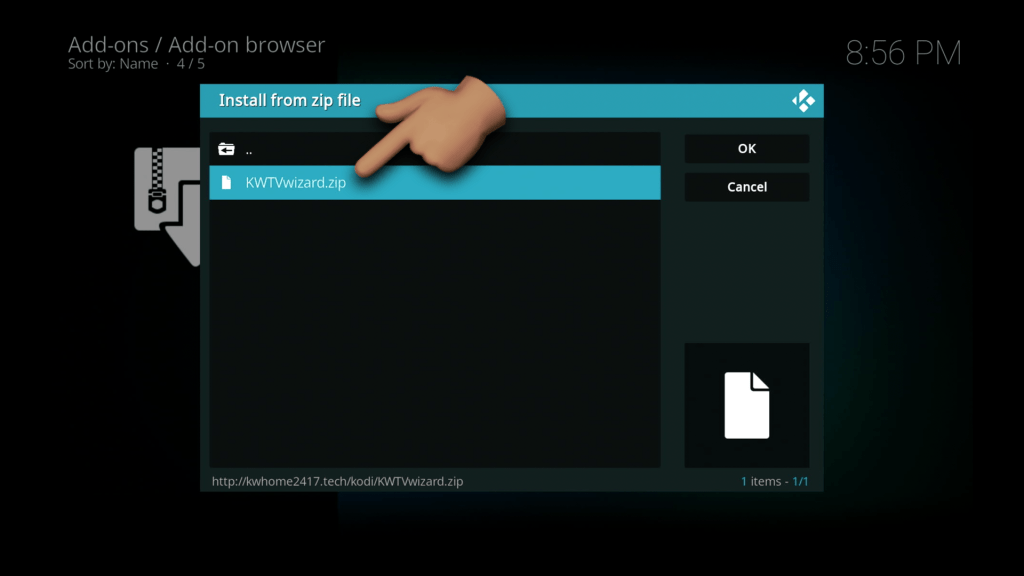Go up with the parent folder icon
The image size is (1024, 576).
coord(226,150)
